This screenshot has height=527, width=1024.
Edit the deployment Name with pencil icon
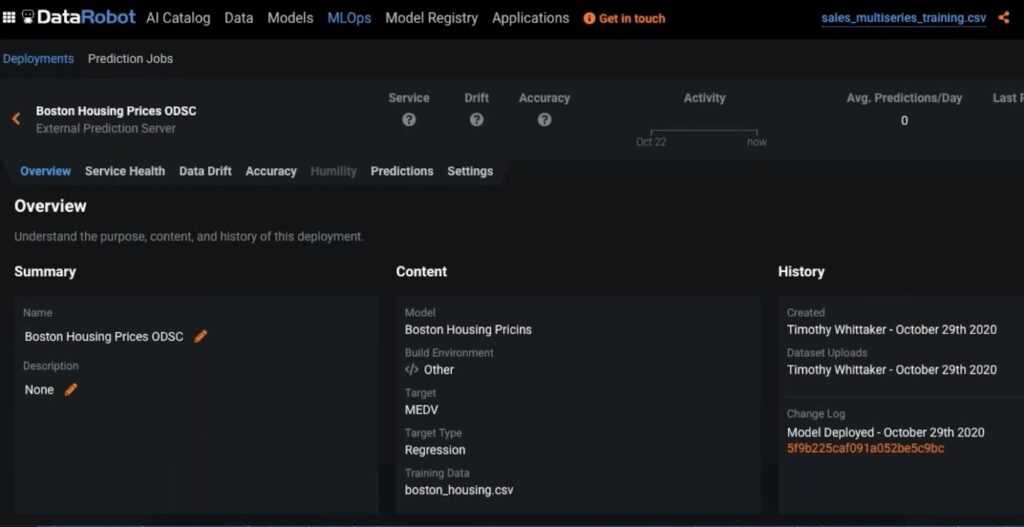pos(200,336)
